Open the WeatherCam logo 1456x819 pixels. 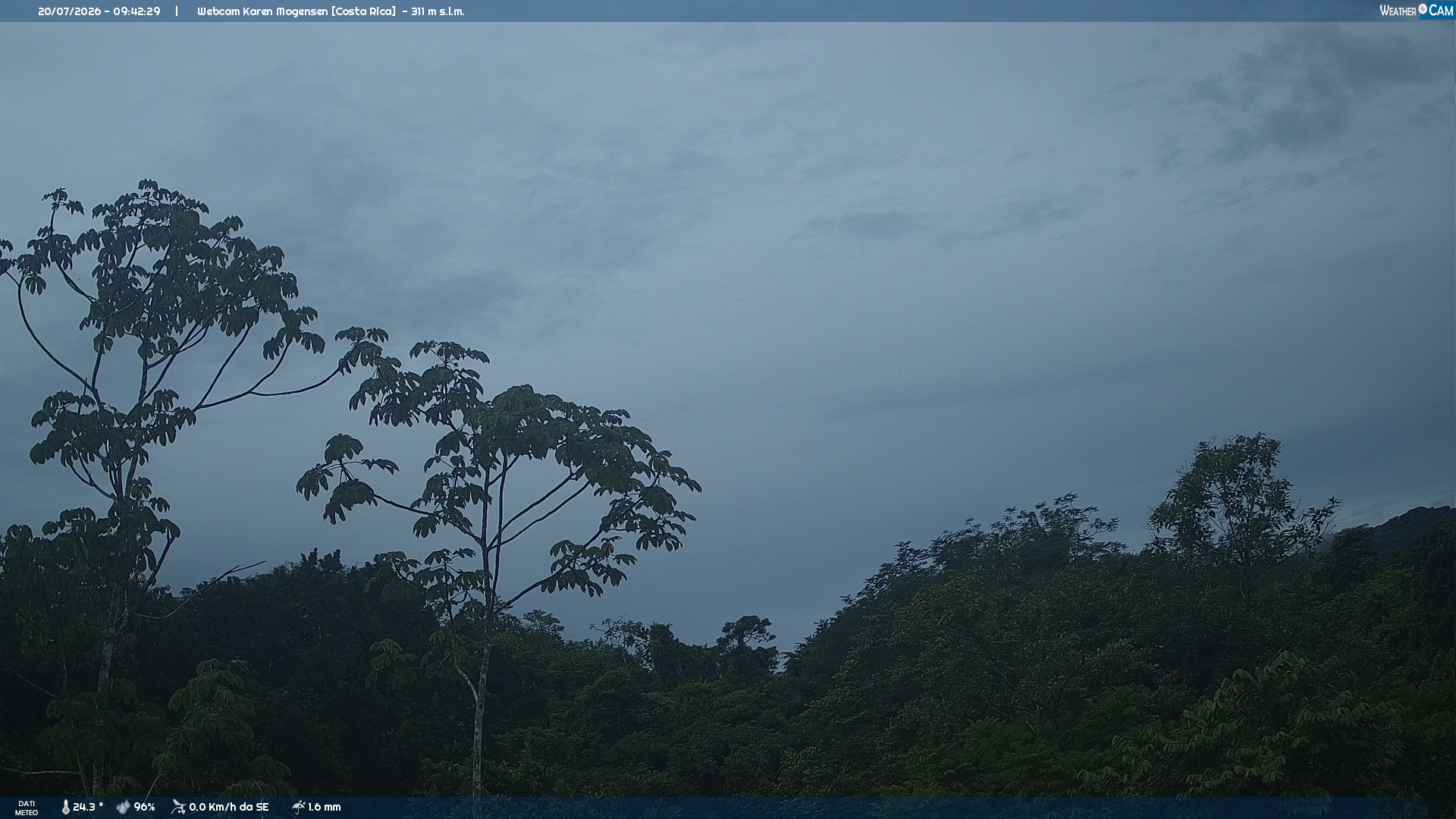[x=1416, y=11]
